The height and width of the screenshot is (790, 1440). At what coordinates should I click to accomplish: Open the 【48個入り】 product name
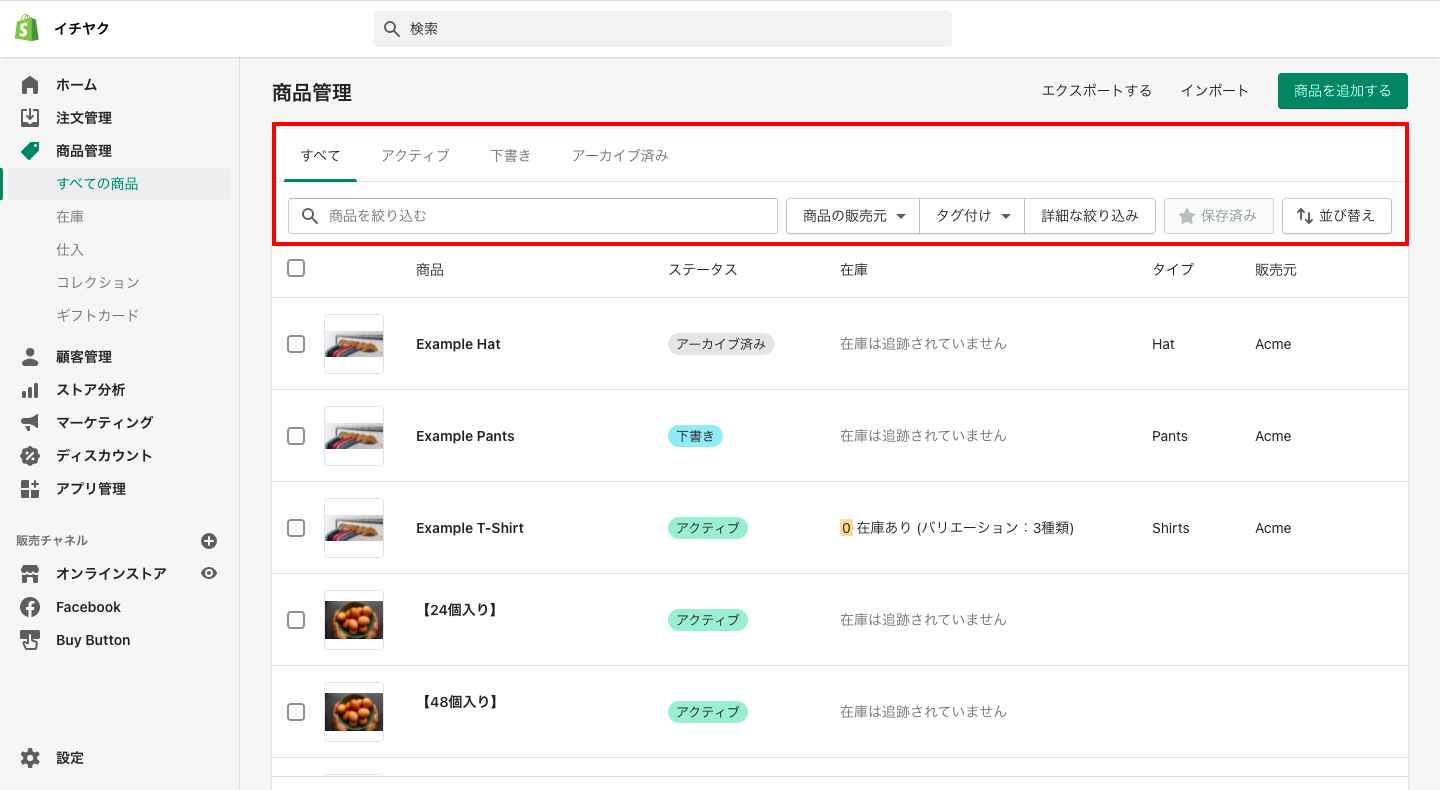click(459, 702)
